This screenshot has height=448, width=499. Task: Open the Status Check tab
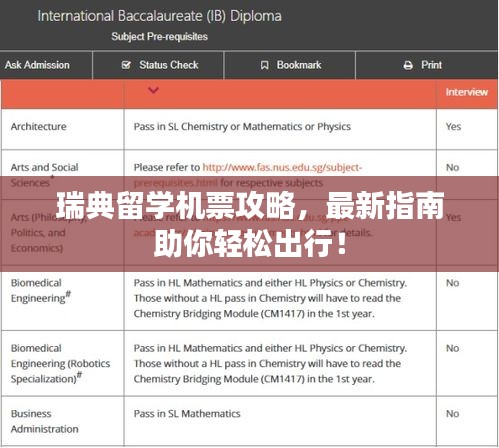click(158, 65)
